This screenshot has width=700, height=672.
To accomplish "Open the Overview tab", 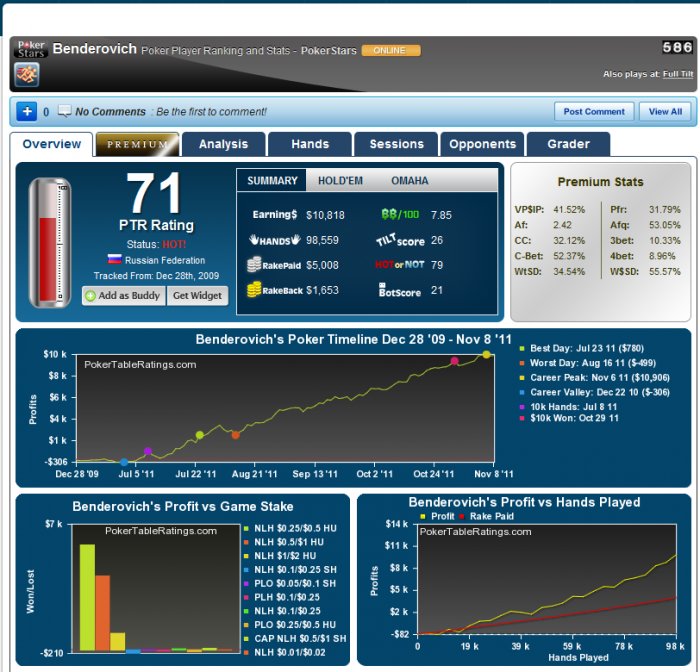I will pos(52,144).
